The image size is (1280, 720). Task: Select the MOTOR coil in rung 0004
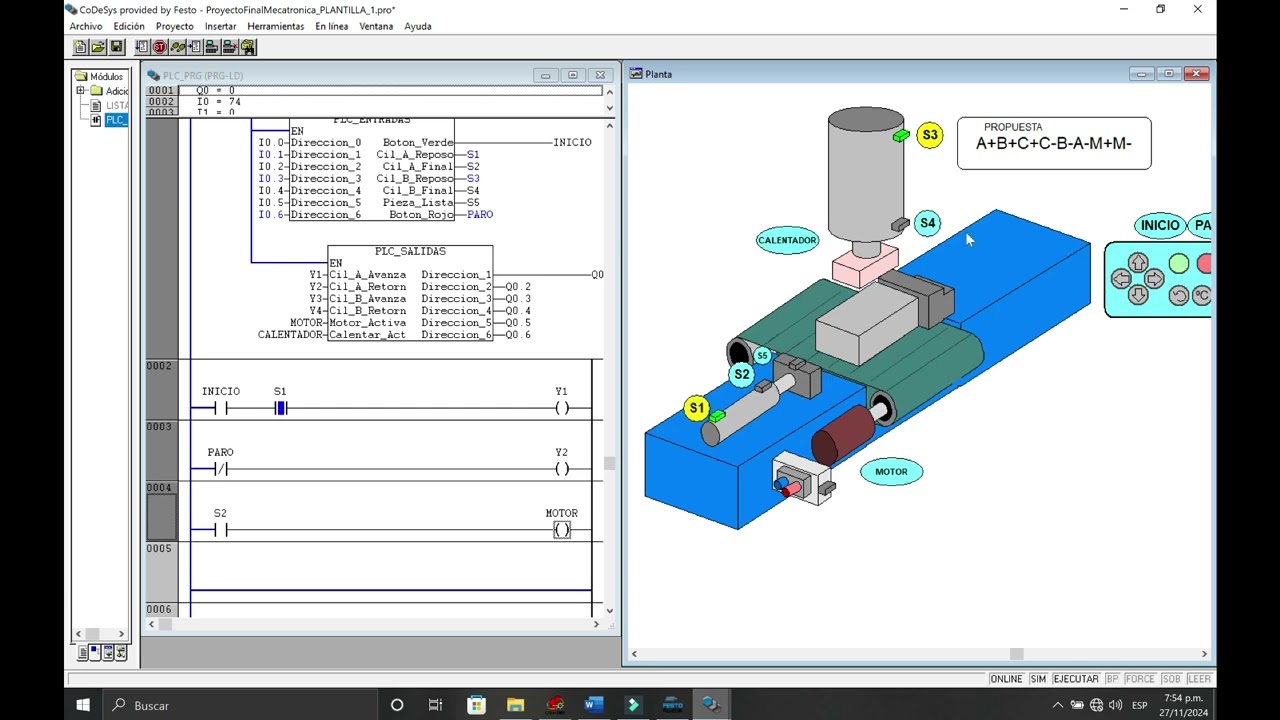click(x=562, y=530)
